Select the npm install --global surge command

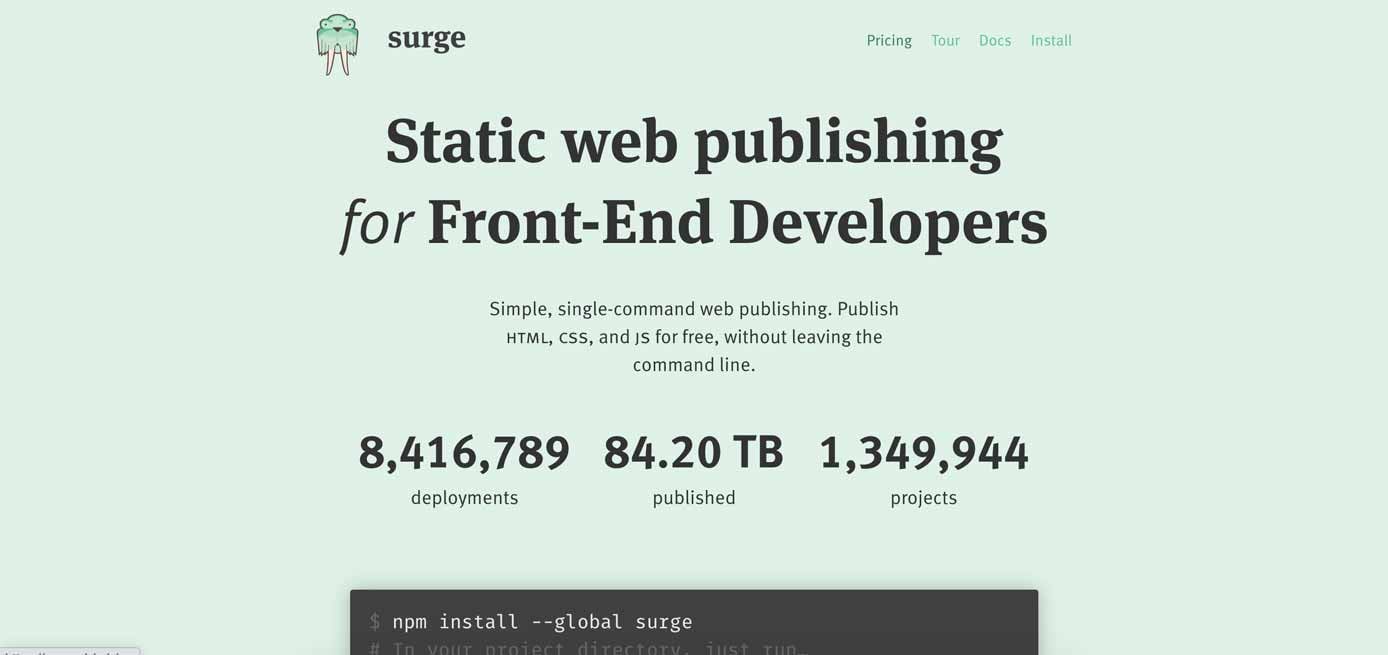543,621
